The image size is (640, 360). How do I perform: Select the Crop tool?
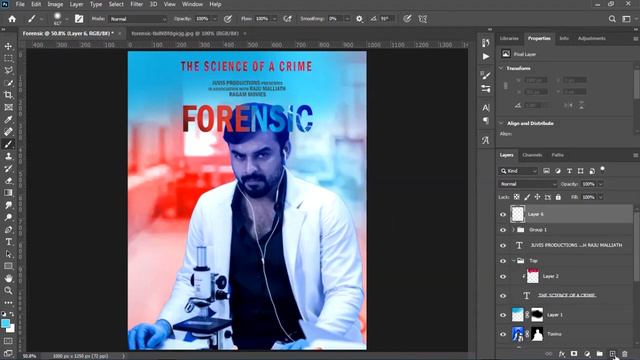(x=8, y=95)
